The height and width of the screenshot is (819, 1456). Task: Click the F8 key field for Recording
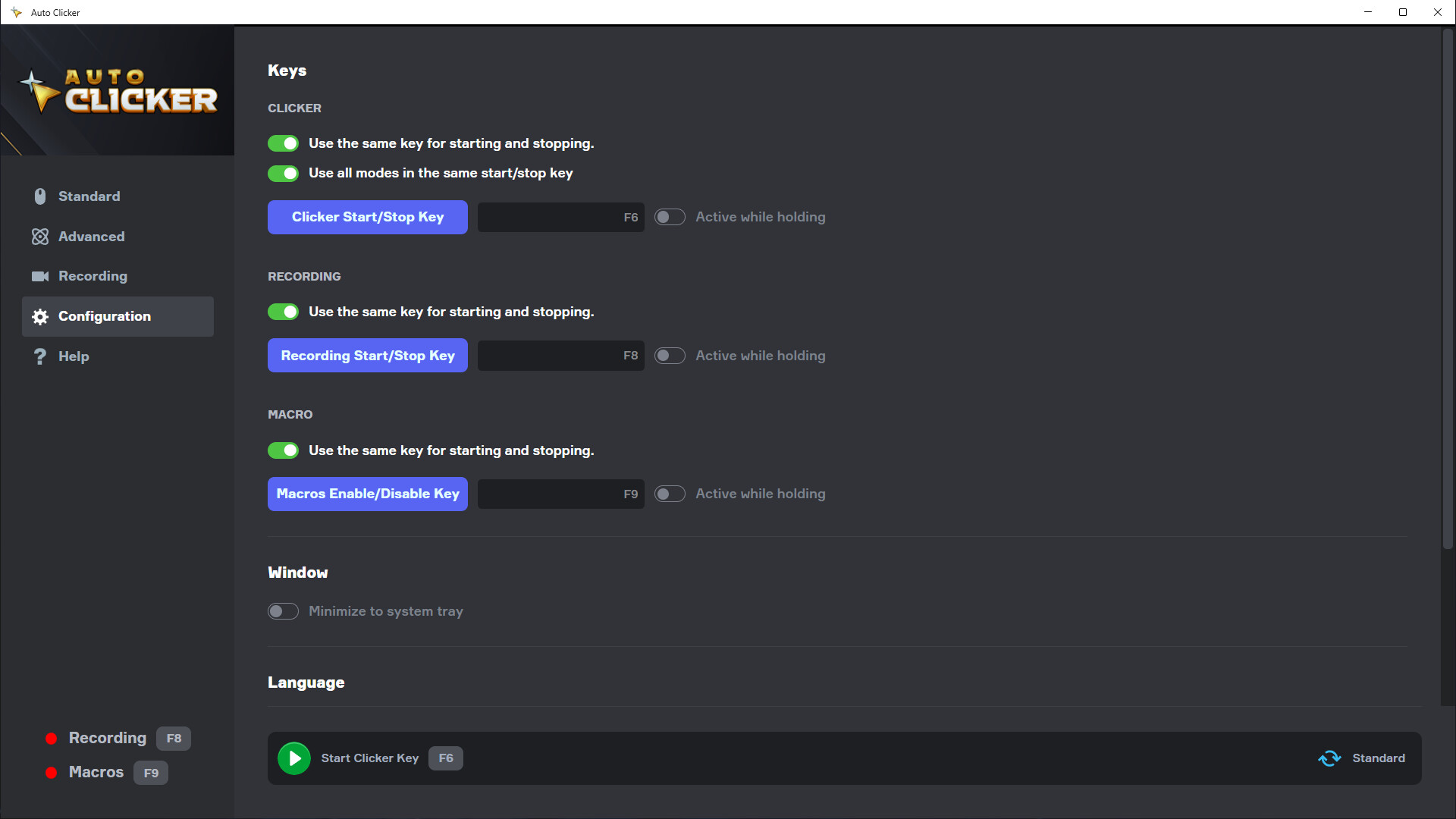coord(560,355)
